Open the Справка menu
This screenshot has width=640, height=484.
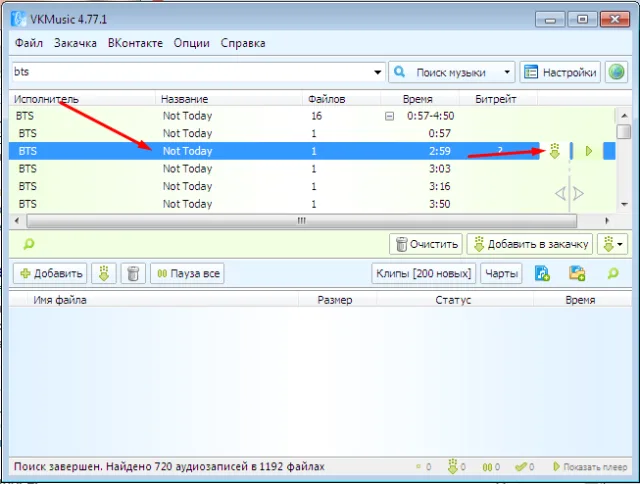pos(243,43)
